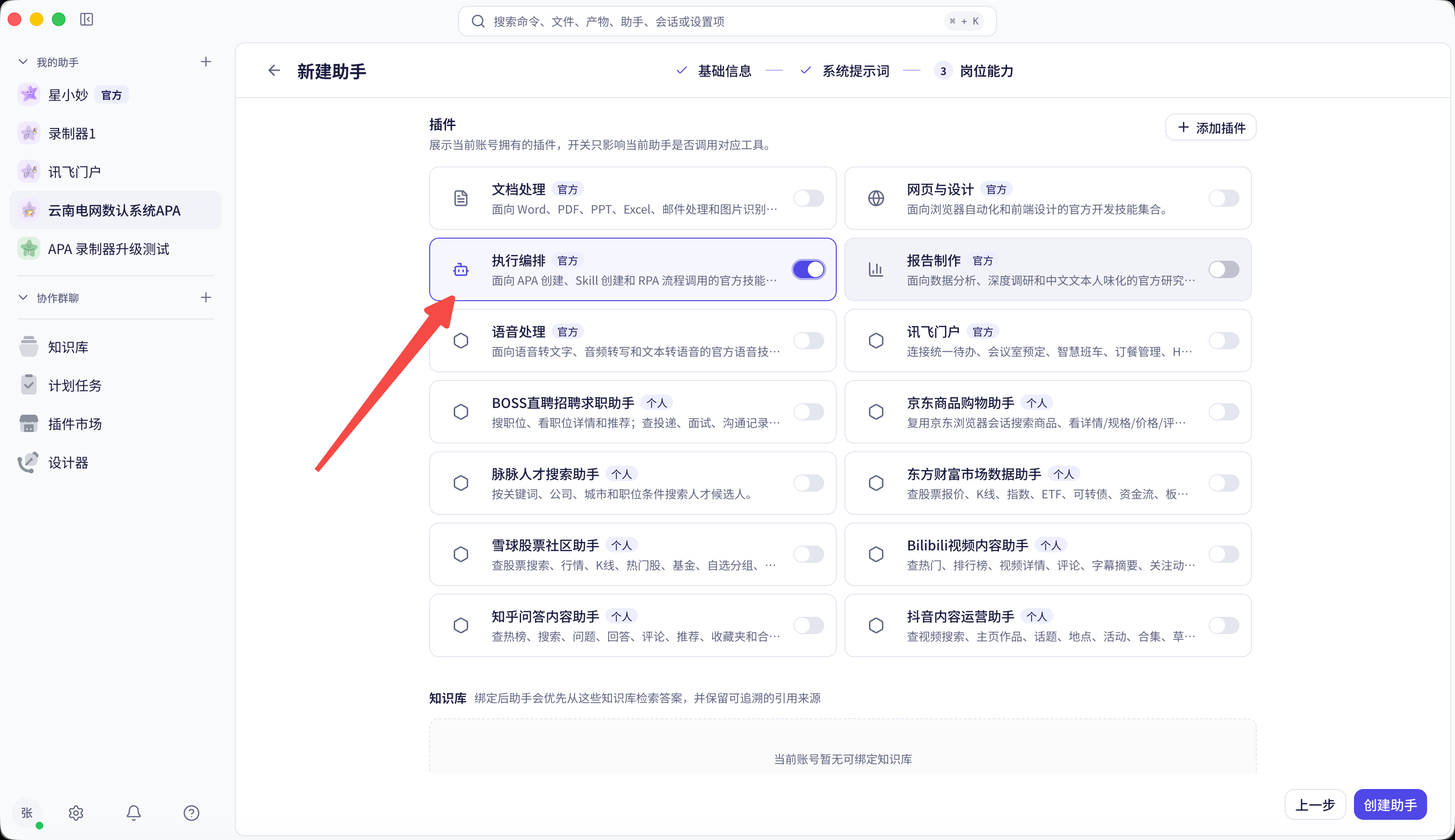Toggle the sidebar collapse icon
This screenshot has height=840, width=1455.
point(87,20)
